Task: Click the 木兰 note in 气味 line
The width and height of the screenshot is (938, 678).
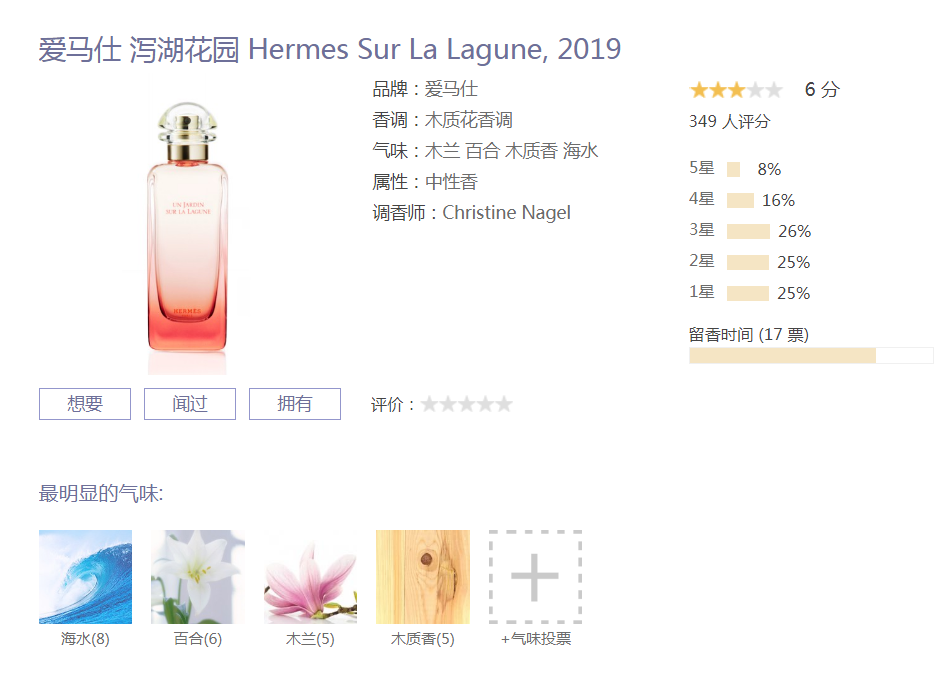Action: point(442,151)
